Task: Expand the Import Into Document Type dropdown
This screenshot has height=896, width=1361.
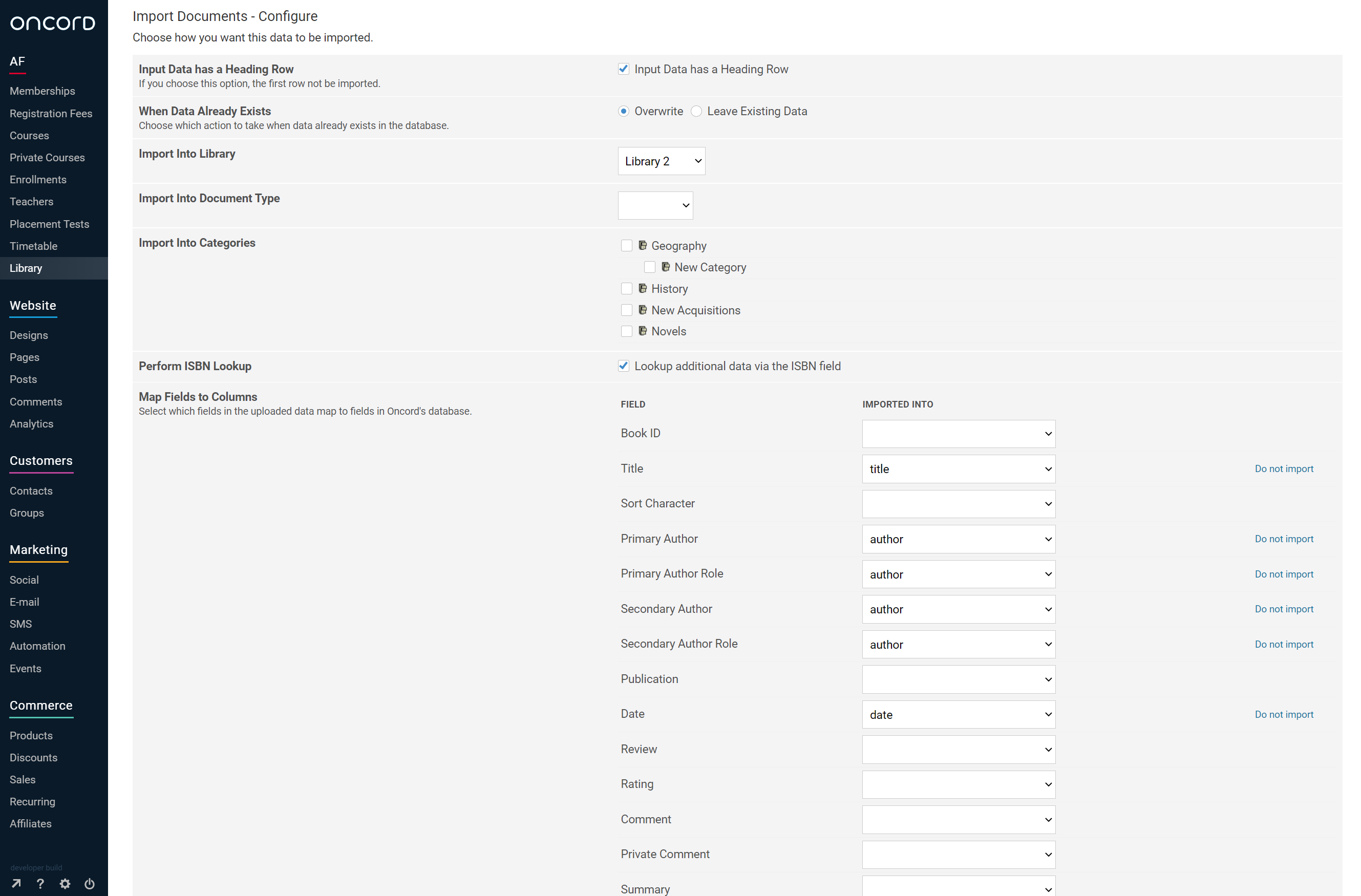Action: pos(655,205)
